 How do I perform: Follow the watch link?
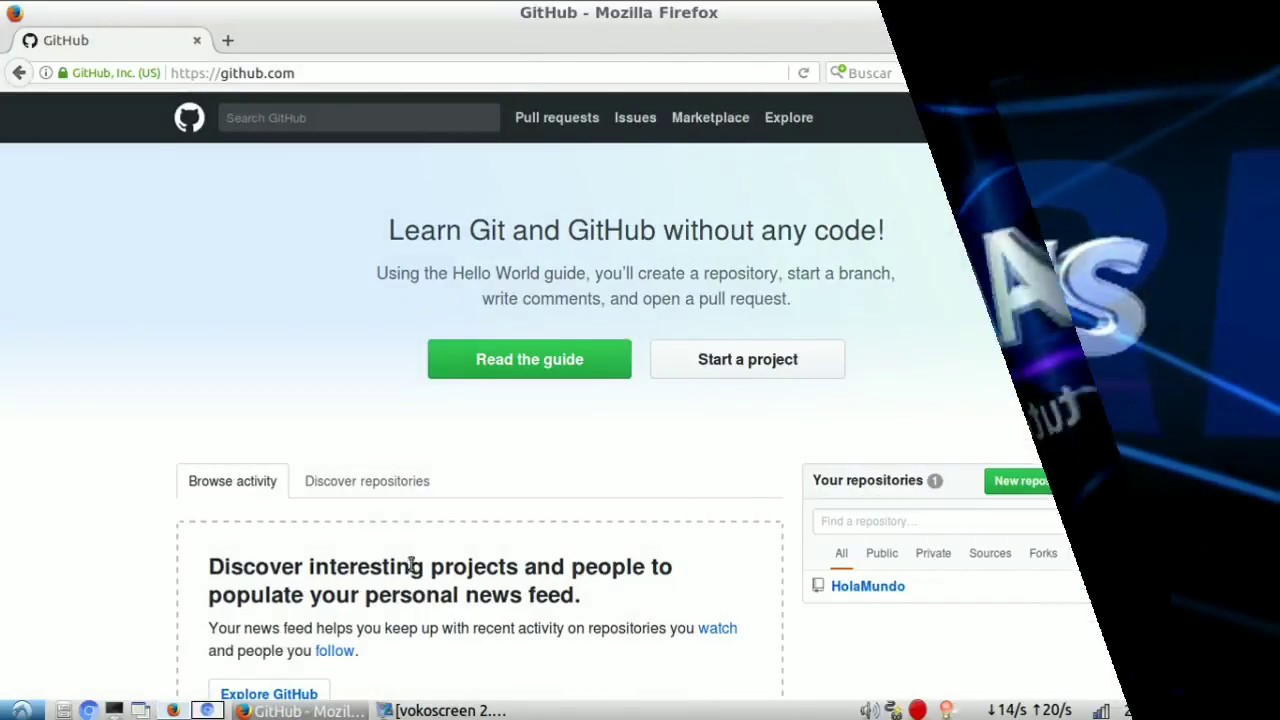(717, 628)
